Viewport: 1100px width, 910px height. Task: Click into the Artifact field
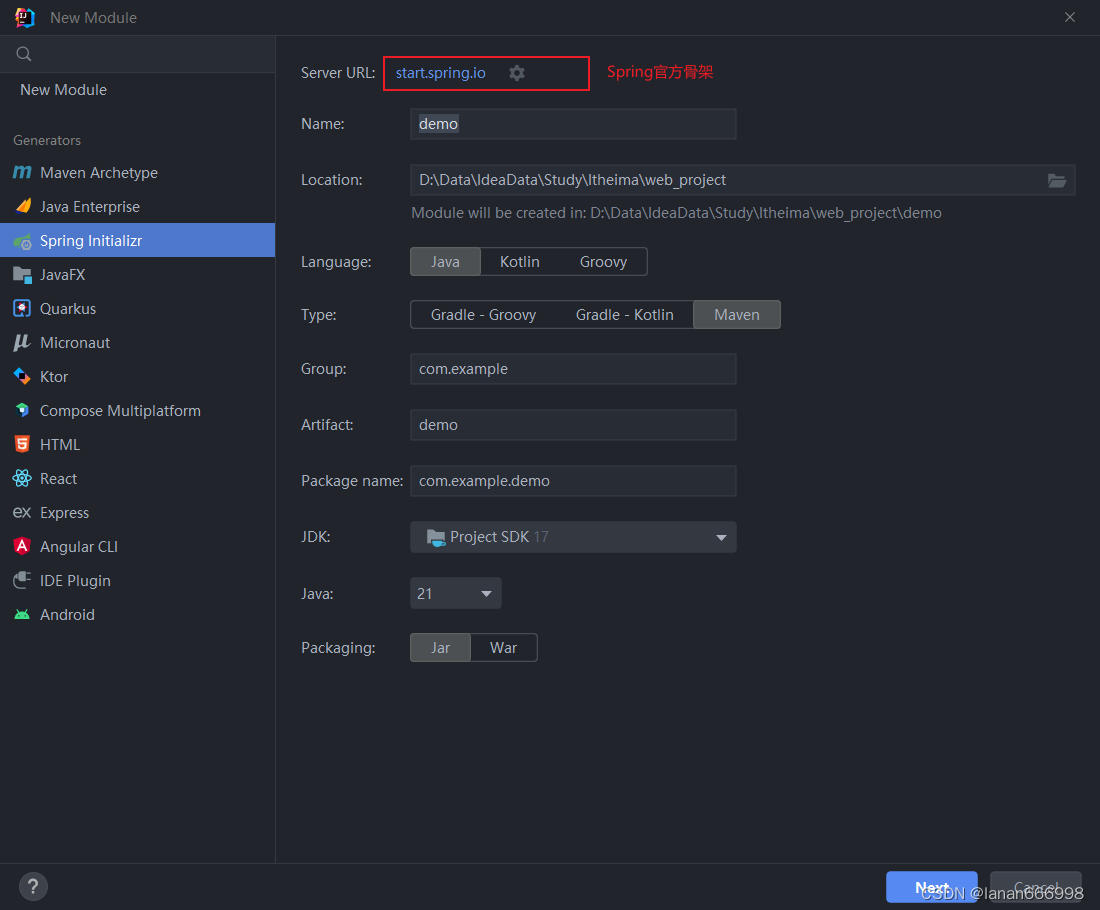(x=573, y=425)
